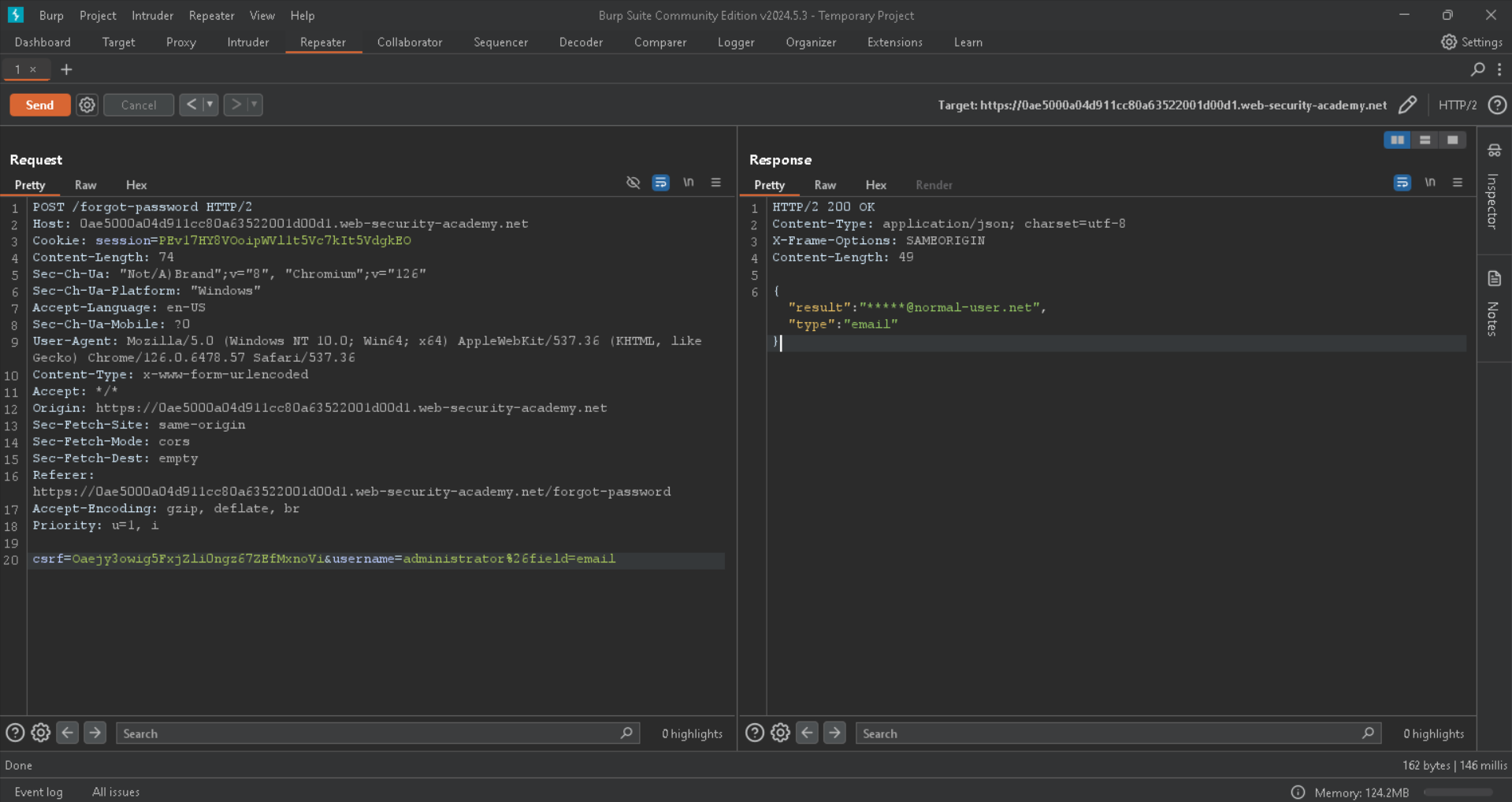
Task: Expand the forward history dropdown arrow
Action: coord(254,105)
